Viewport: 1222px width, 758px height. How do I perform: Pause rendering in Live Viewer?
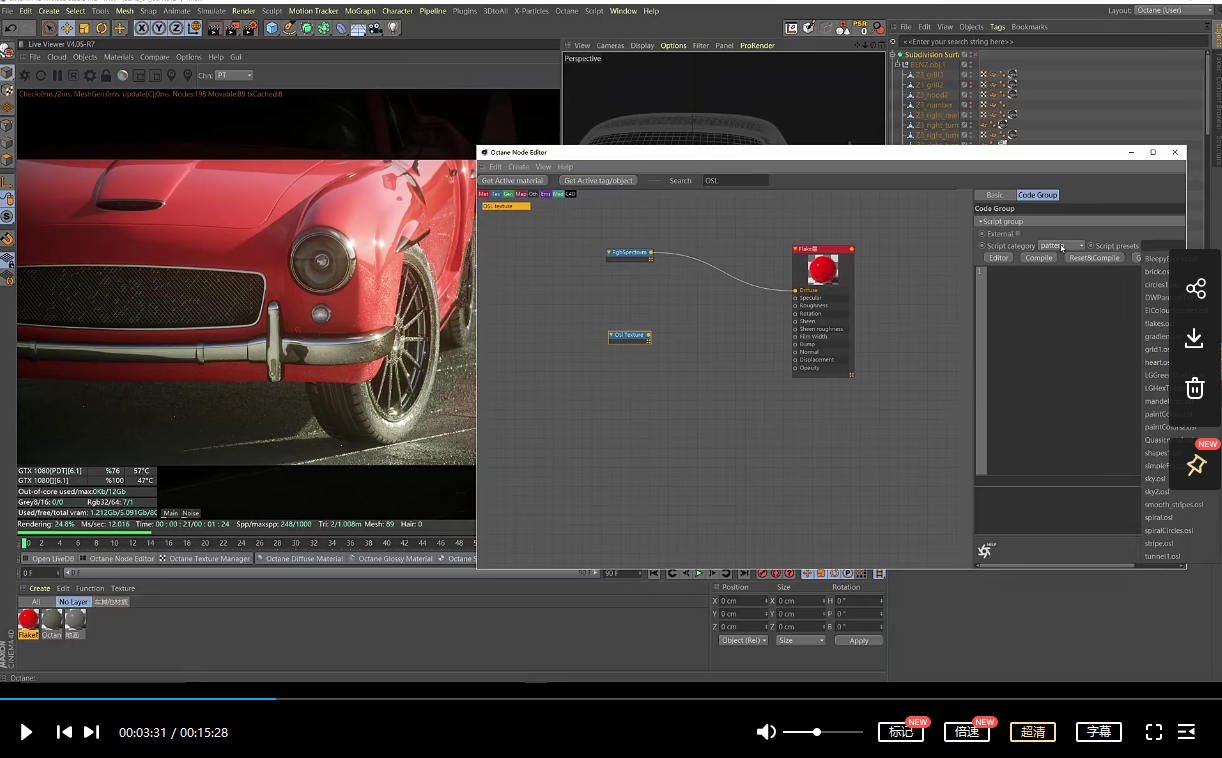coord(57,75)
